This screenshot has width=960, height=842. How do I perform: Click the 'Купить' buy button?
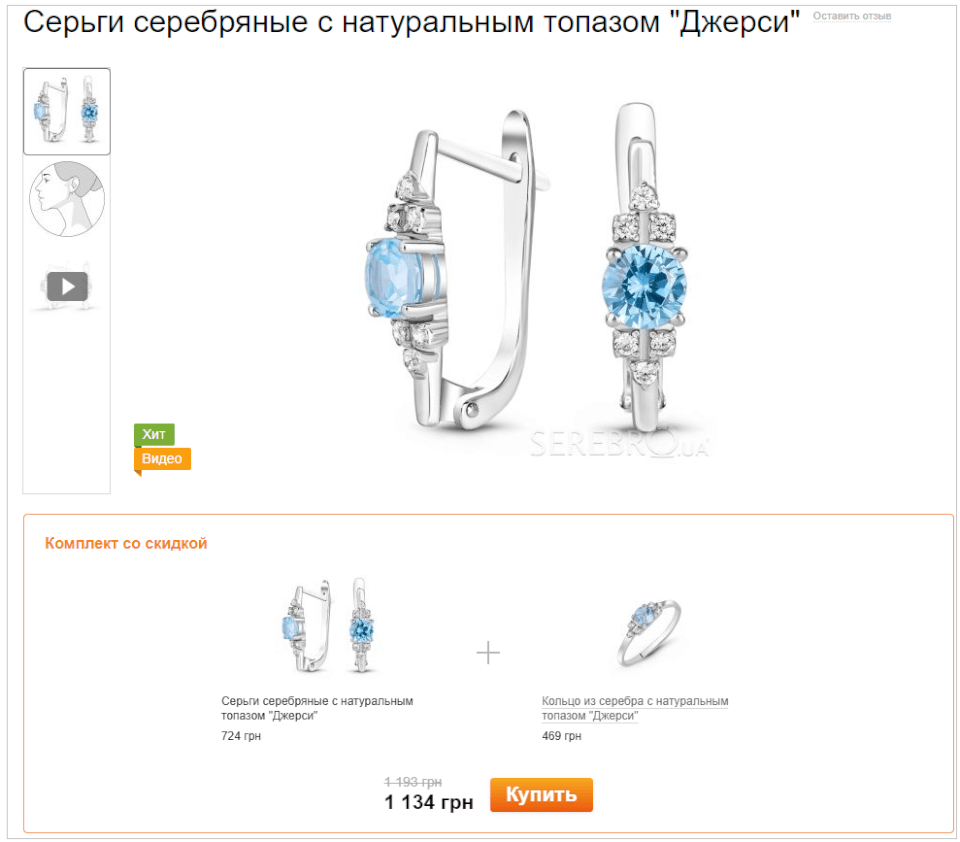(541, 795)
